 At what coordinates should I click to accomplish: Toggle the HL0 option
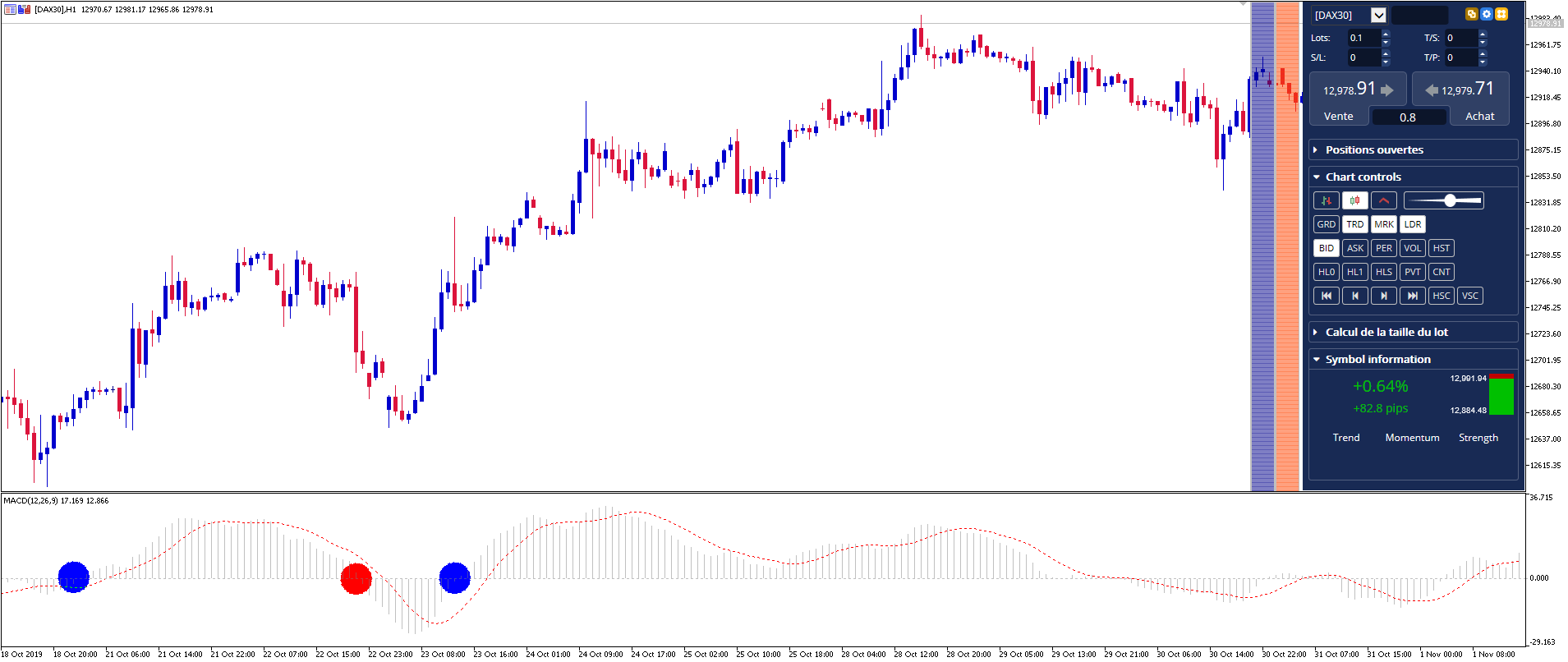coord(1327,272)
